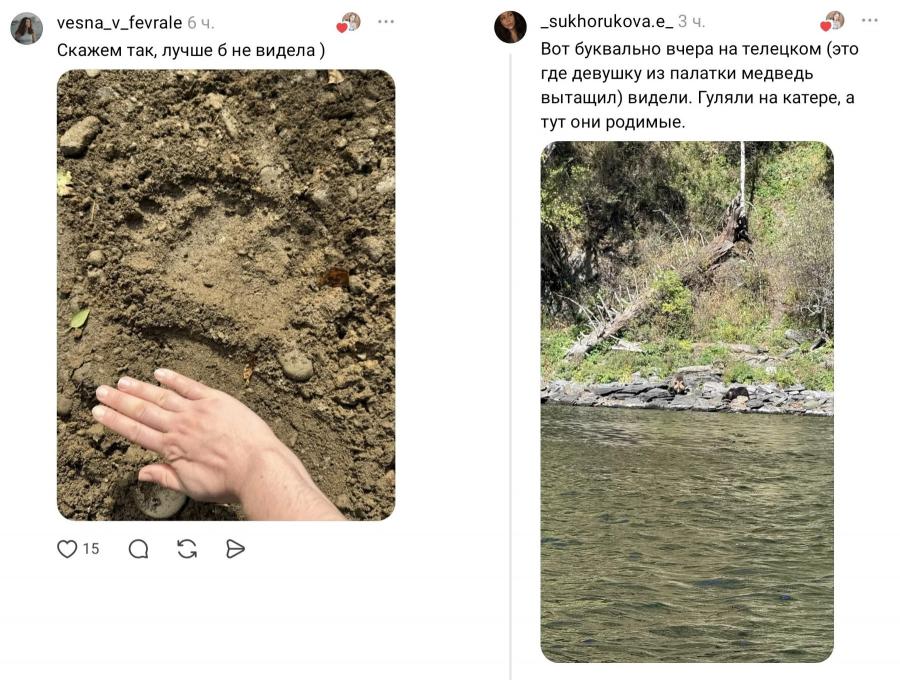Screen dimensions: 900x680
Task: Open three-dot menu on vesna_v_fevrale post
Action: [x=386, y=22]
